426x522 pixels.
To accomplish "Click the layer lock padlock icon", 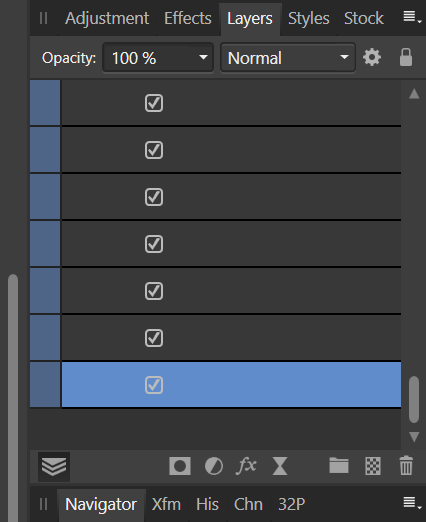I will click(406, 57).
